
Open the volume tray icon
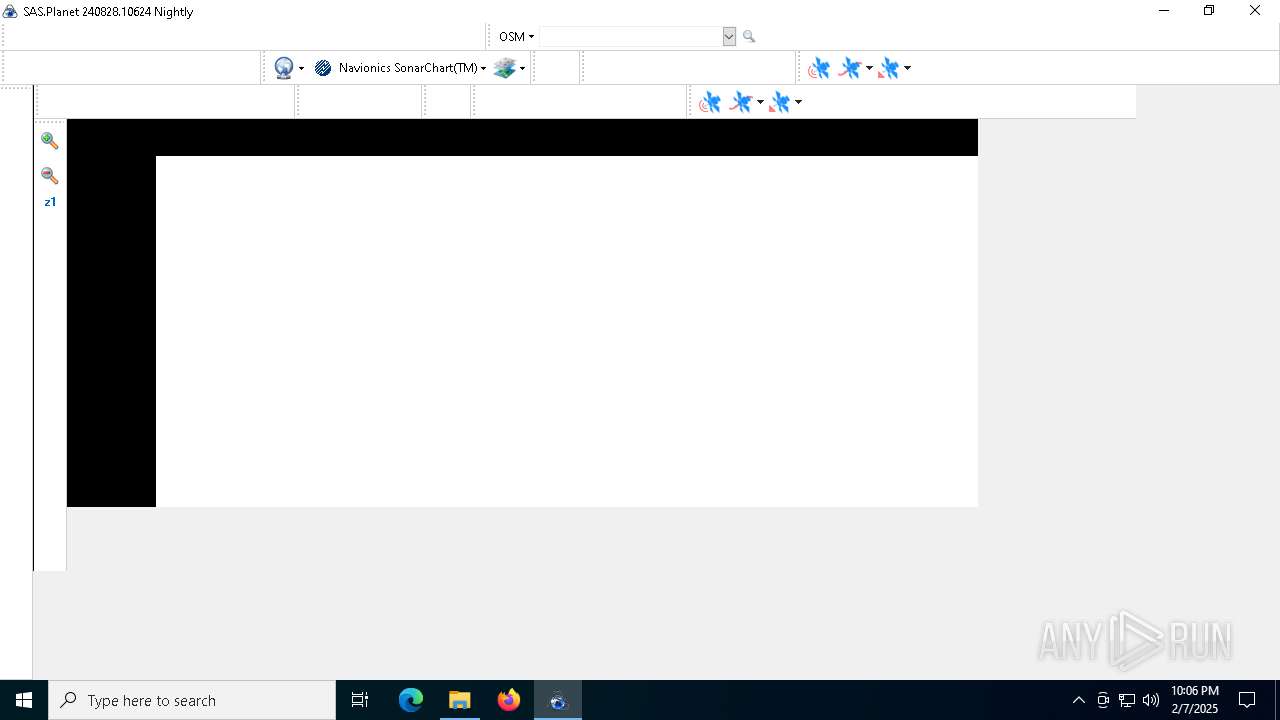1151,700
